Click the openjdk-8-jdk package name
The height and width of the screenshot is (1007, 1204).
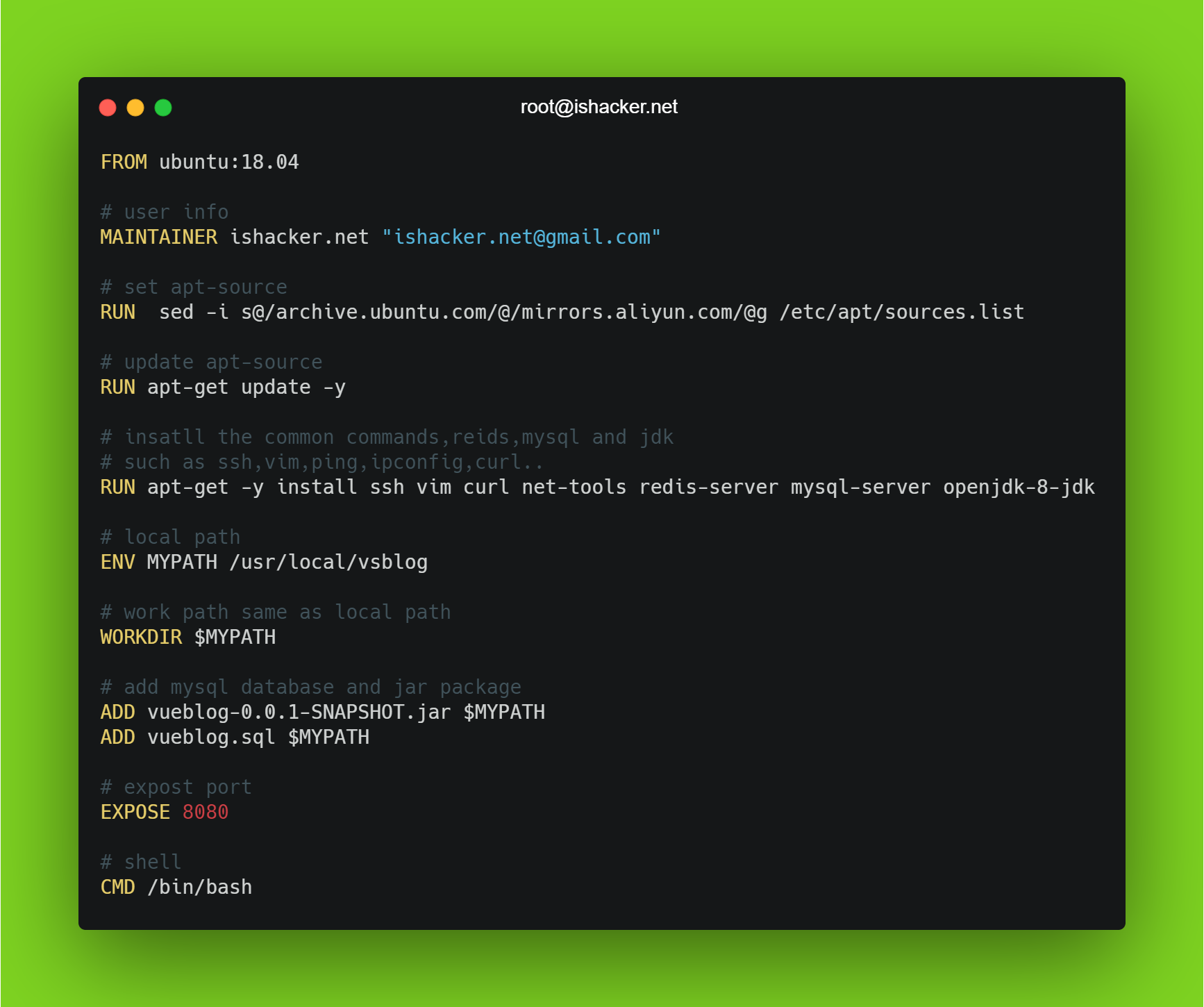pos(1018,487)
